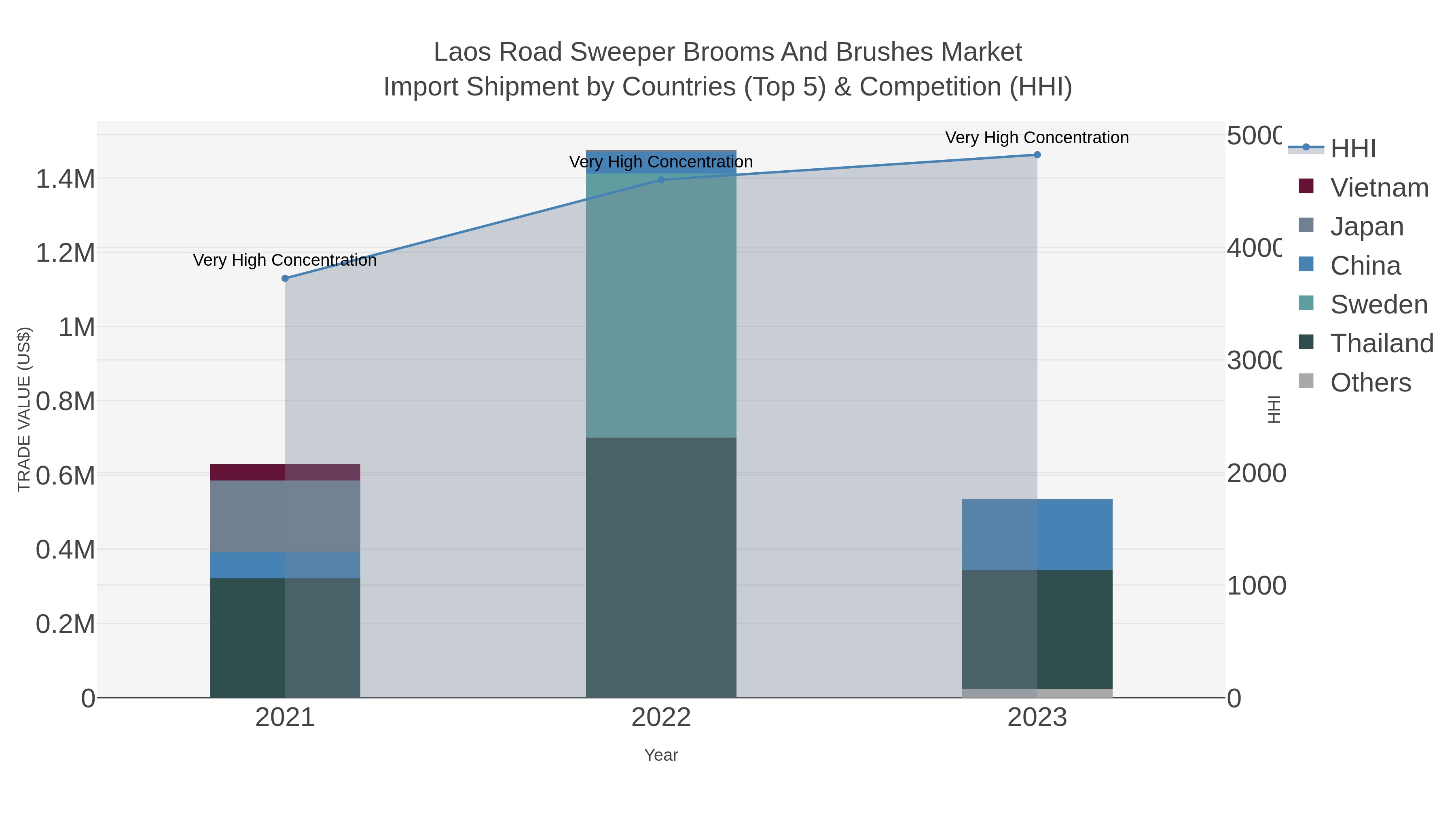Toggle the Sweden legend entry

[1363, 304]
